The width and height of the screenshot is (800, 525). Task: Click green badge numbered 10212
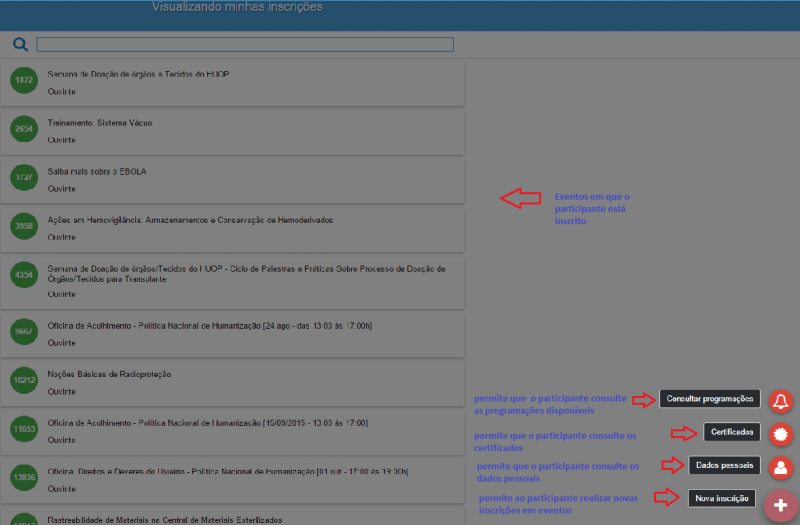[23, 381]
